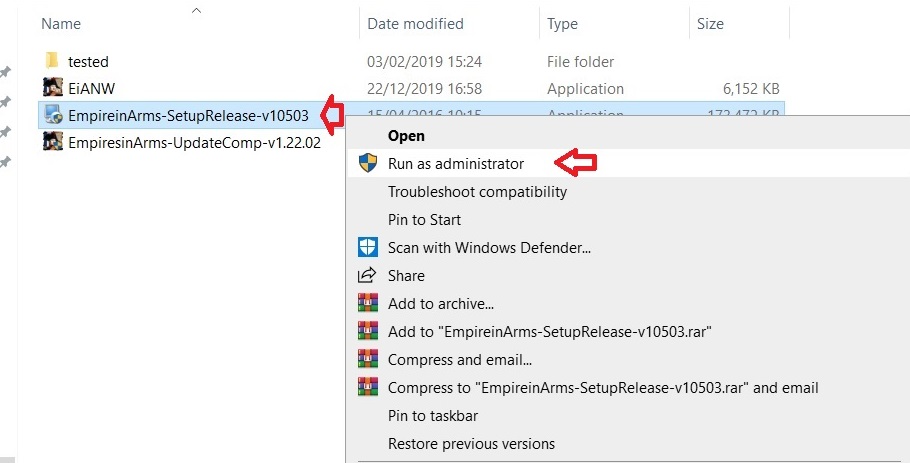Select Restore previous versions
Screen dimensions: 910x463
pyautogui.click(x=471, y=443)
